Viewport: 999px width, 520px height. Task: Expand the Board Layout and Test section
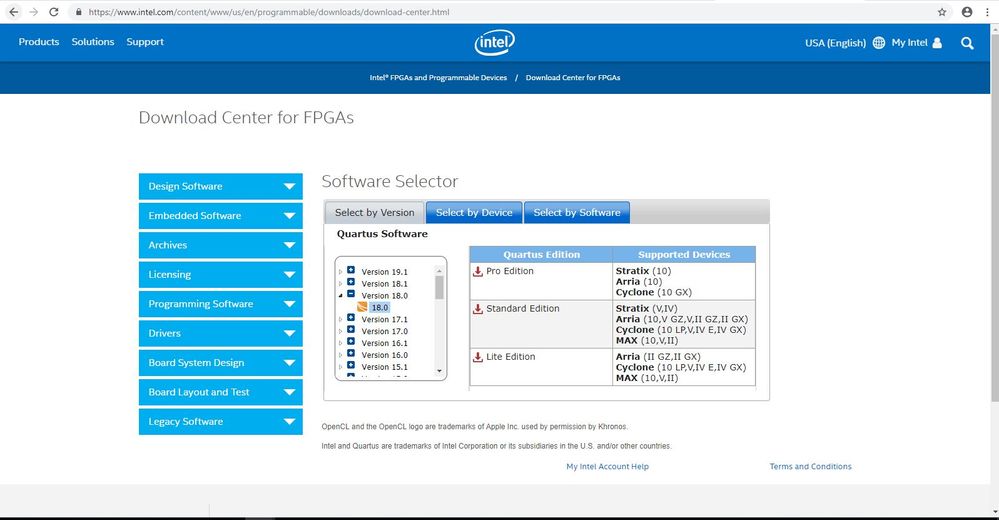coord(220,392)
